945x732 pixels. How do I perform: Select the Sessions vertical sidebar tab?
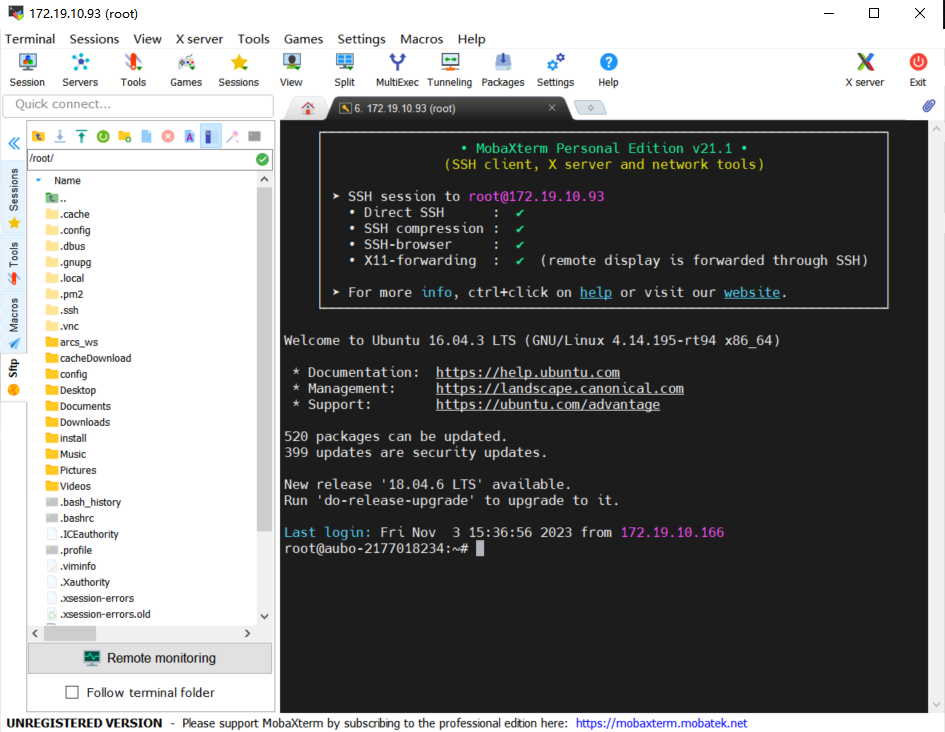click(x=14, y=198)
